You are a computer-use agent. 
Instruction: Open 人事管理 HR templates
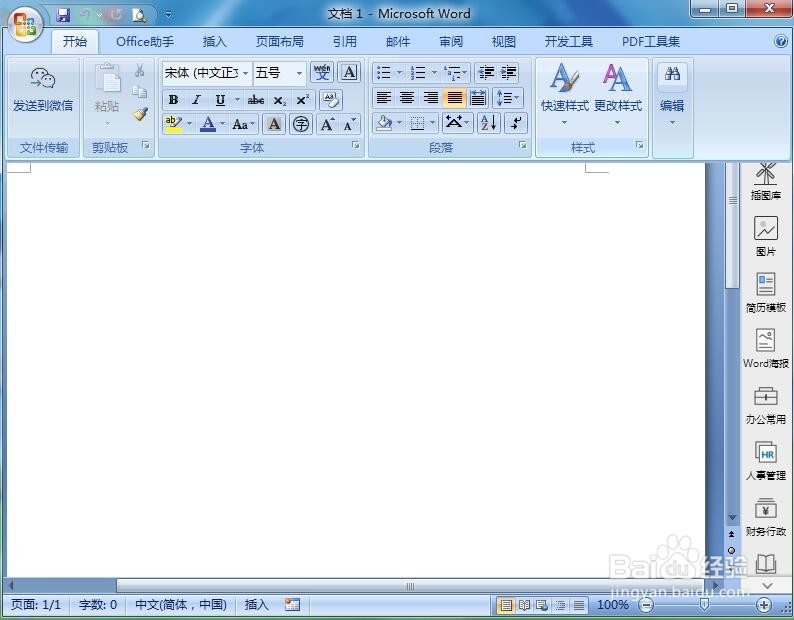(765, 460)
